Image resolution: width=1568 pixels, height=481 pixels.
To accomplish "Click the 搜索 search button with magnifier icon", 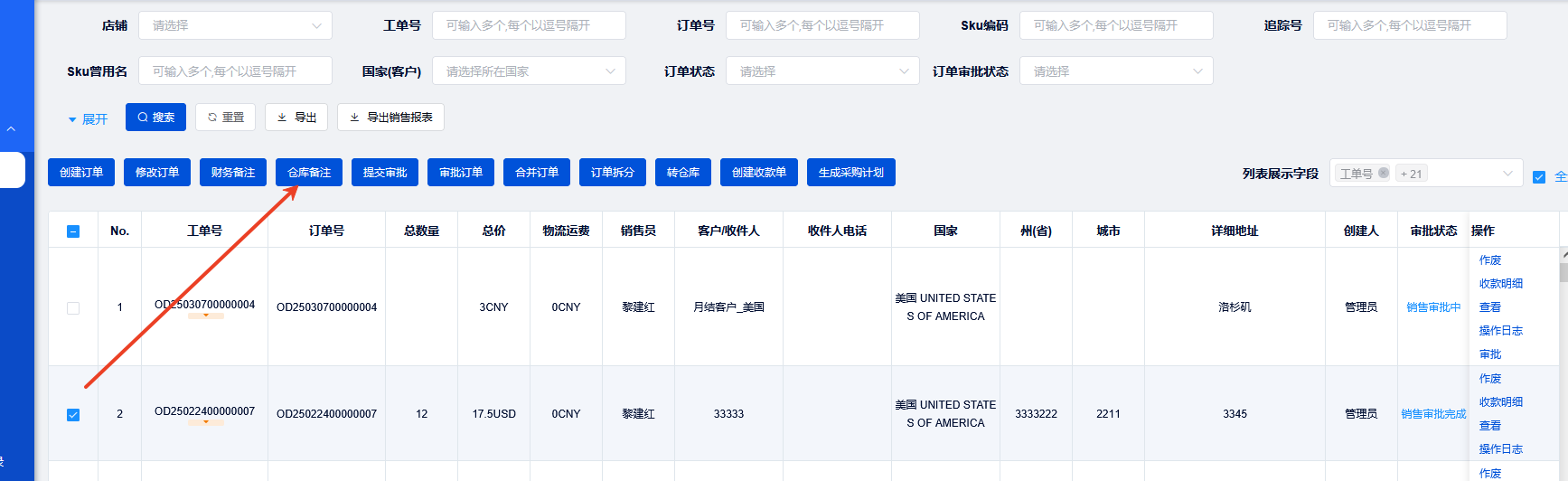I will point(155,118).
